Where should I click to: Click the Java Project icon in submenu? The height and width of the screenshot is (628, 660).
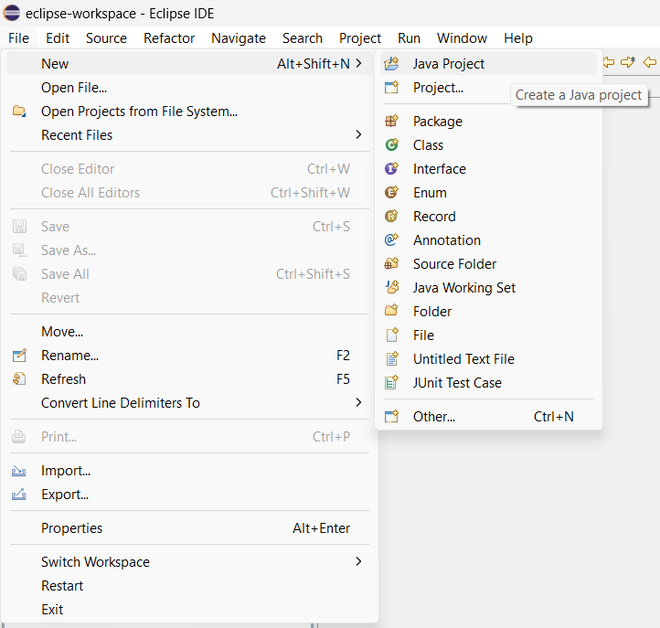392,64
